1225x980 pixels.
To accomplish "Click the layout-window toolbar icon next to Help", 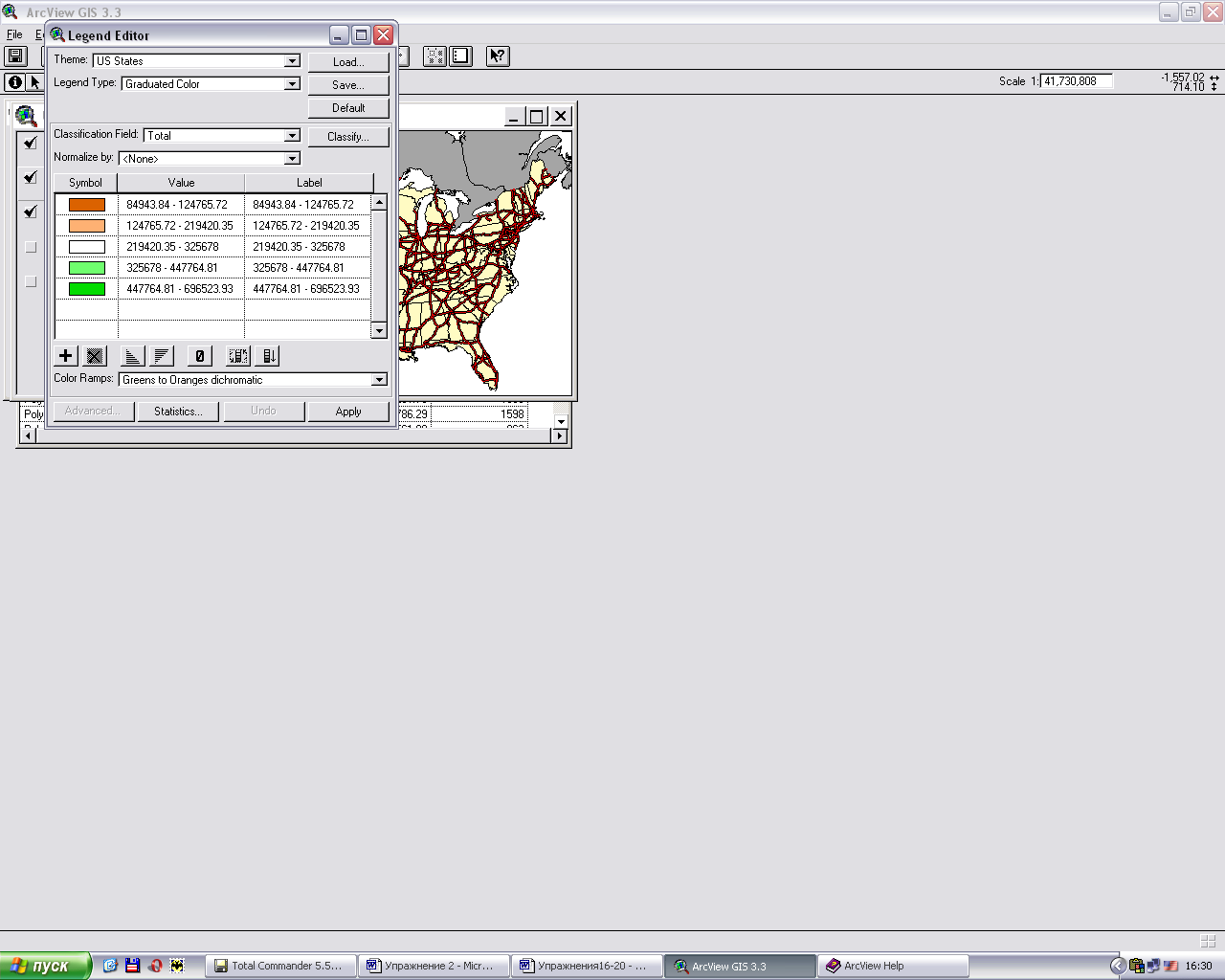I will coord(461,56).
